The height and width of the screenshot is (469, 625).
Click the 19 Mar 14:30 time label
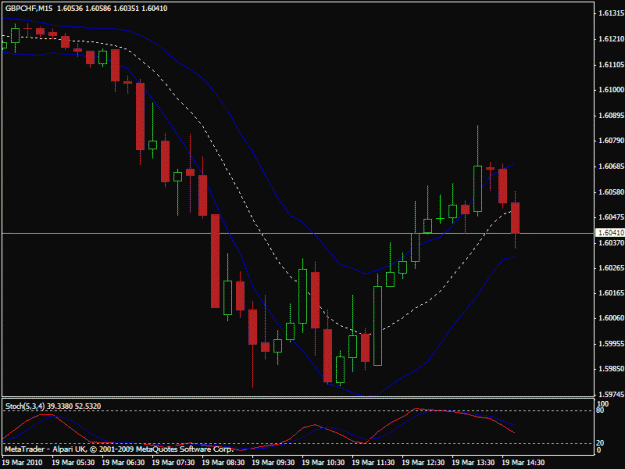pyautogui.click(x=523, y=463)
